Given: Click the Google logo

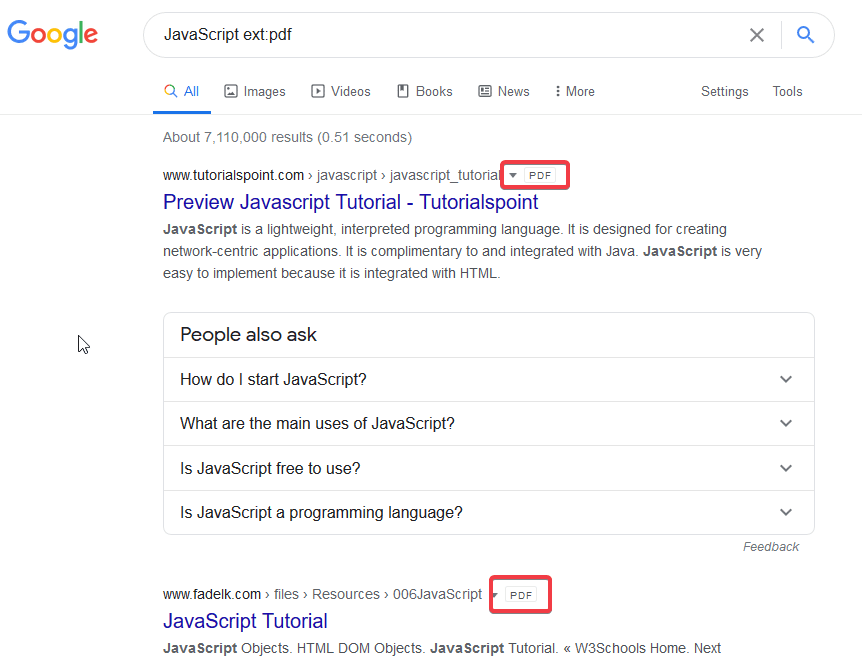Looking at the screenshot, I should click(x=52, y=34).
